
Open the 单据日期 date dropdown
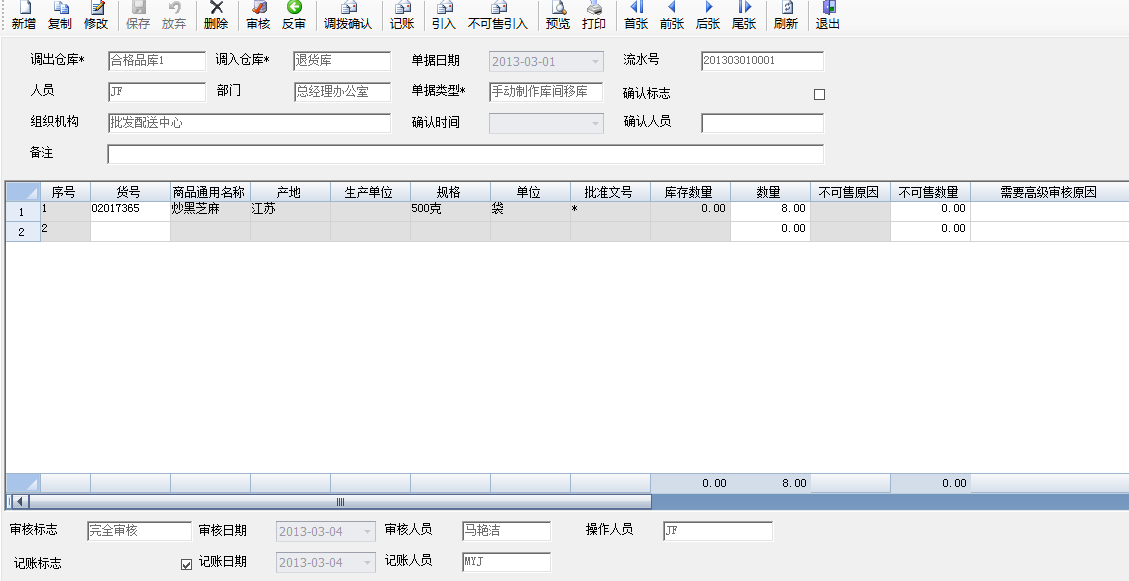[x=595, y=62]
